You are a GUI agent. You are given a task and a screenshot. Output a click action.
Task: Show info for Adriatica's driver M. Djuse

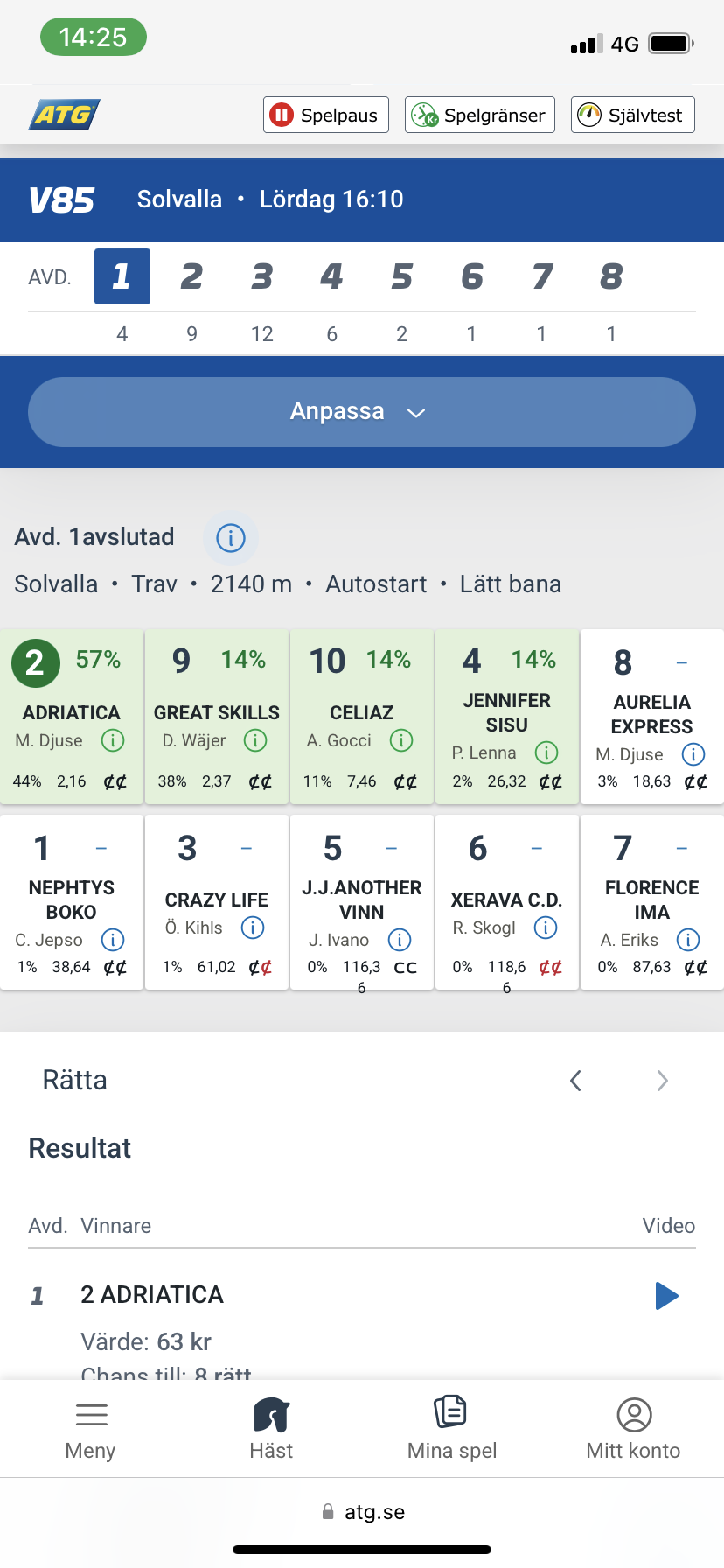click(113, 741)
